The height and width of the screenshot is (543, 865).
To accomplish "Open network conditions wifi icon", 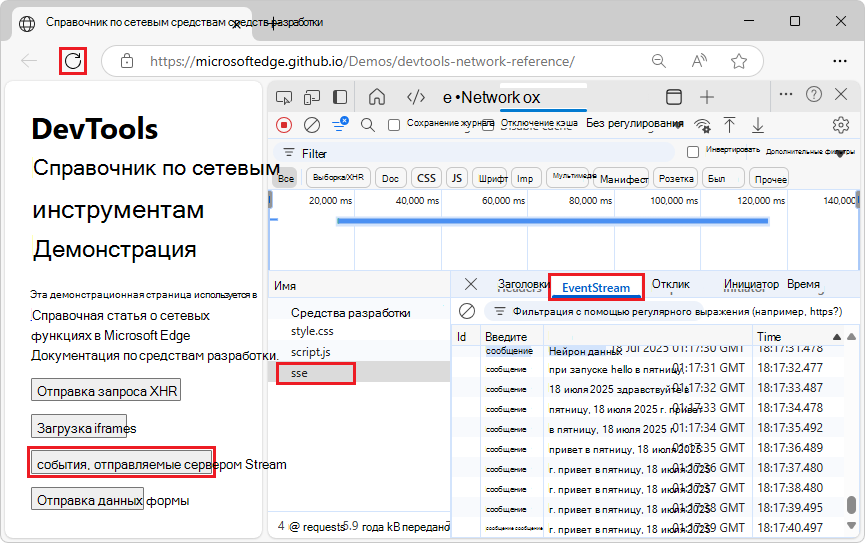I will click(x=702, y=125).
